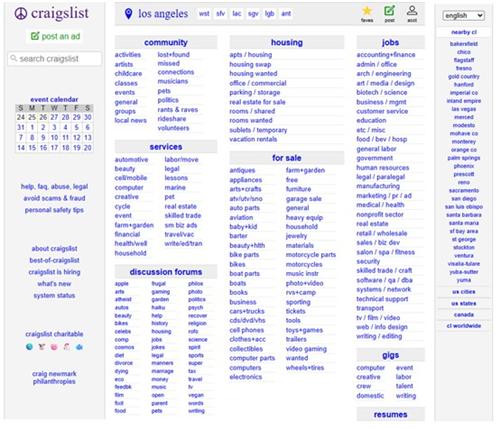The width and height of the screenshot is (500, 429).
Task: Select the sfv area tab
Action: [x=220, y=14]
